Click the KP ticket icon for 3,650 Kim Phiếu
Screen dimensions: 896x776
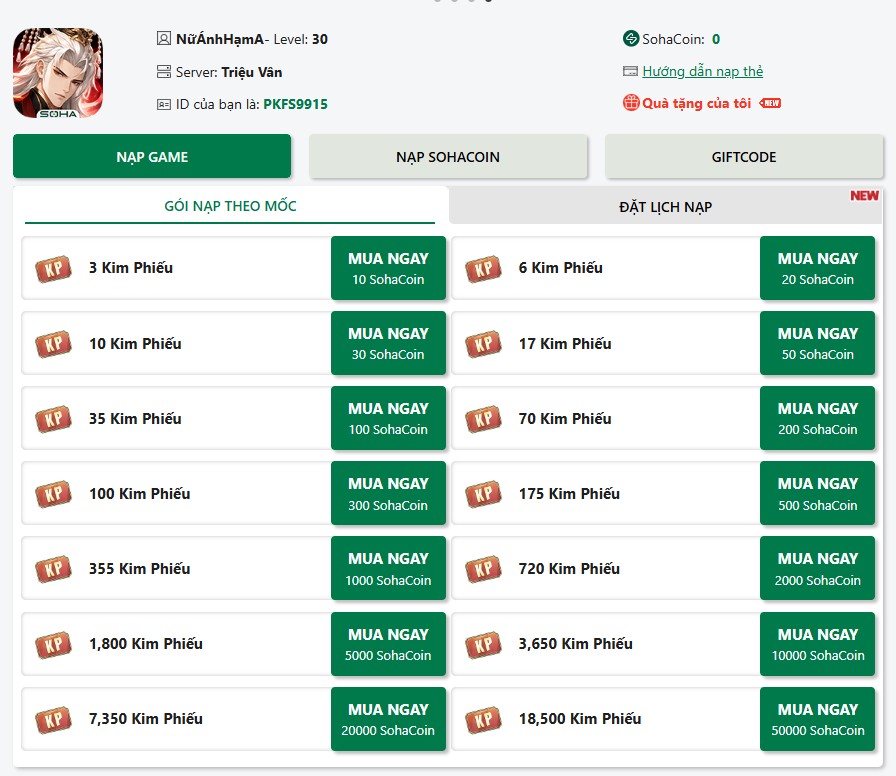tap(483, 644)
